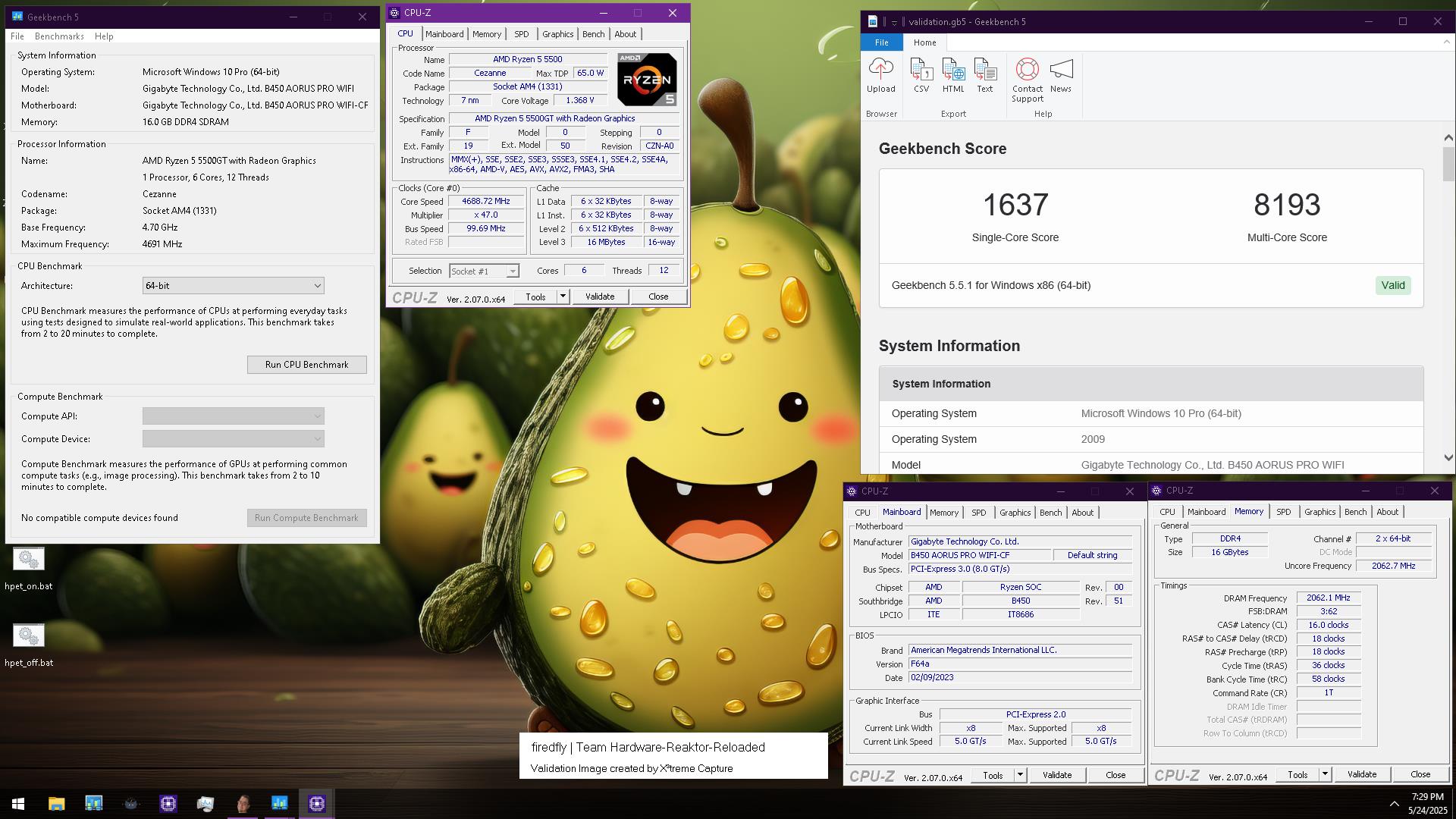
Task: Click the Geekbench 5 window title icon
Action: point(17,17)
